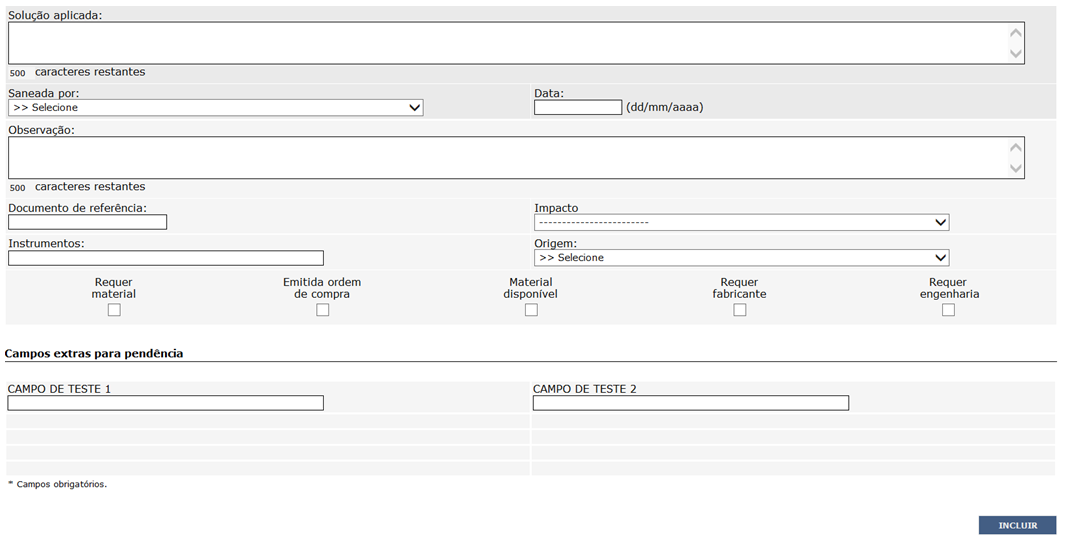Image resolution: width=1067 pixels, height=546 pixels.
Task: Click the INCLUIR button
Action: 1017,525
